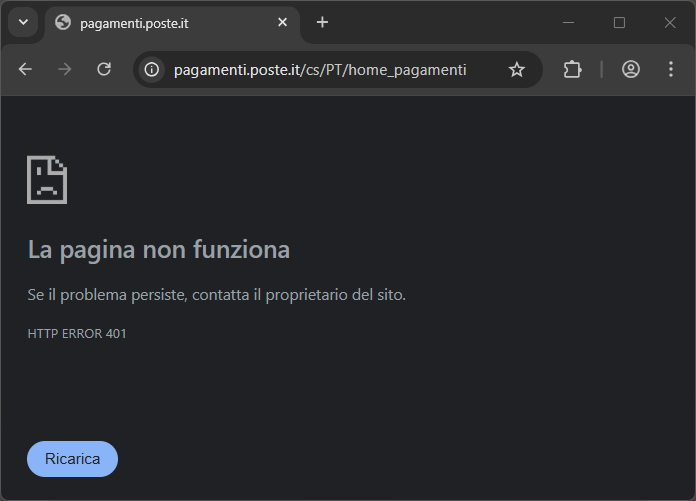This screenshot has height=501, width=696.
Task: Select the pagamenti.poste.it tab
Action: click(172, 24)
